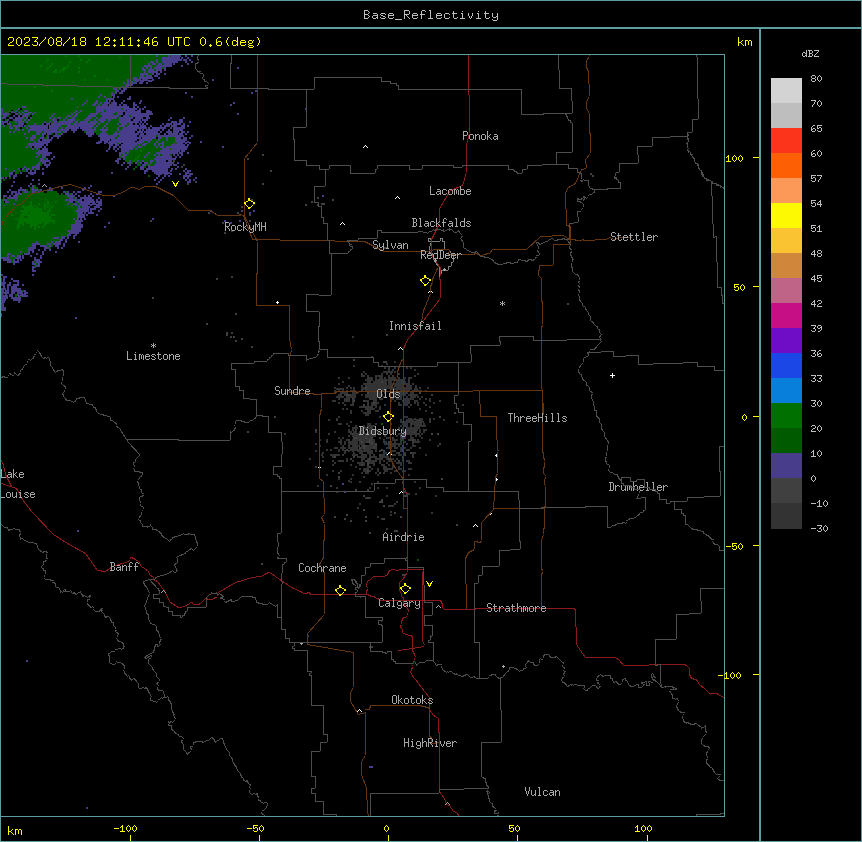Click the Airdrie label
The image size is (862, 842).
404,537
